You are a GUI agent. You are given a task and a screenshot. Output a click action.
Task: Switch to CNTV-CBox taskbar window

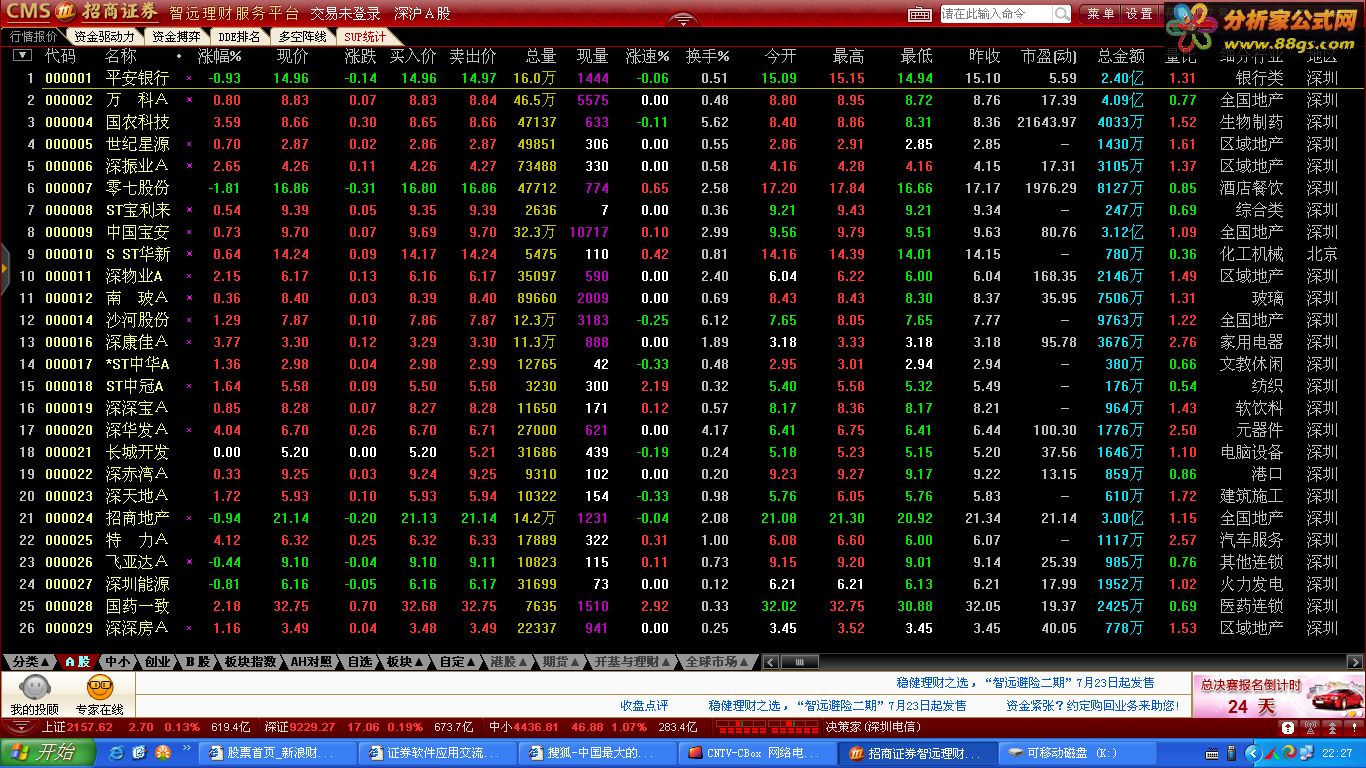click(x=760, y=752)
